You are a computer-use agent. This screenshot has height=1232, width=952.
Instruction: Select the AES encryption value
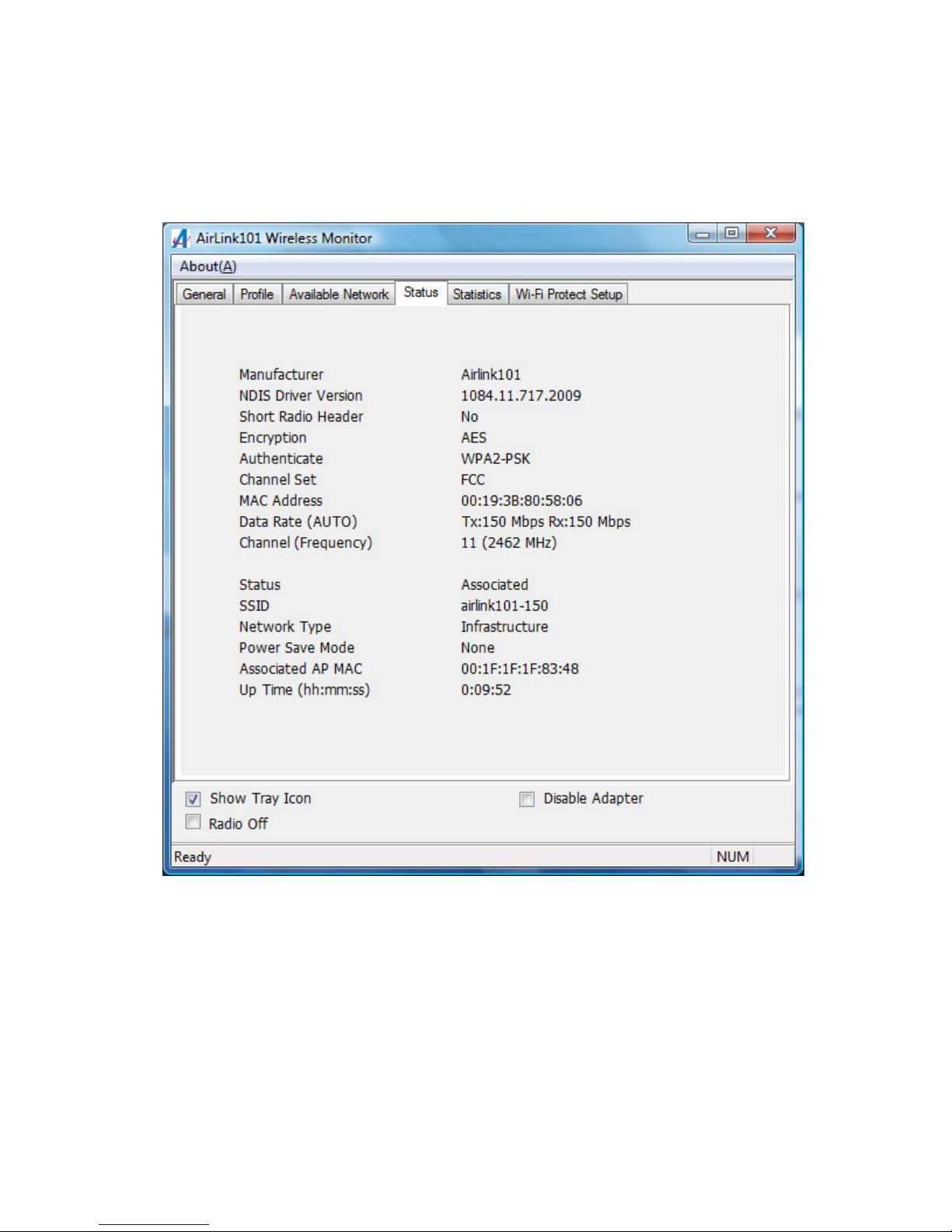[x=473, y=438]
